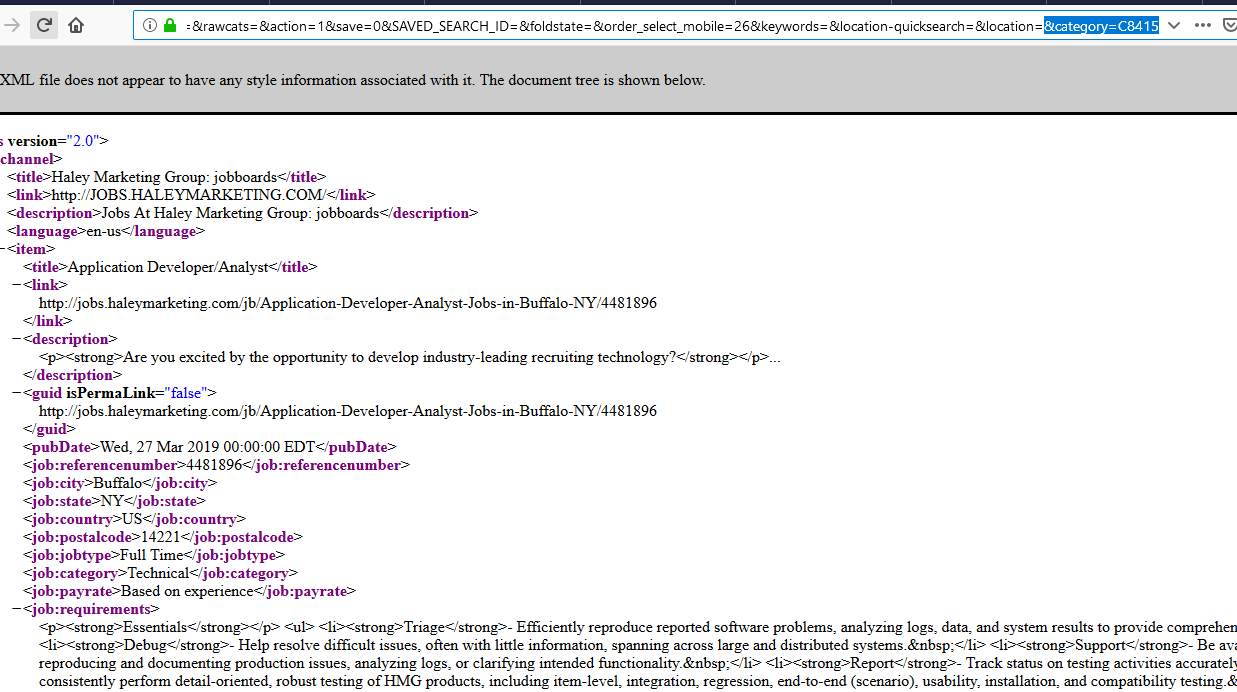The width and height of the screenshot is (1237, 692).
Task: Click the job type value "Full Time"
Action: click(152, 555)
